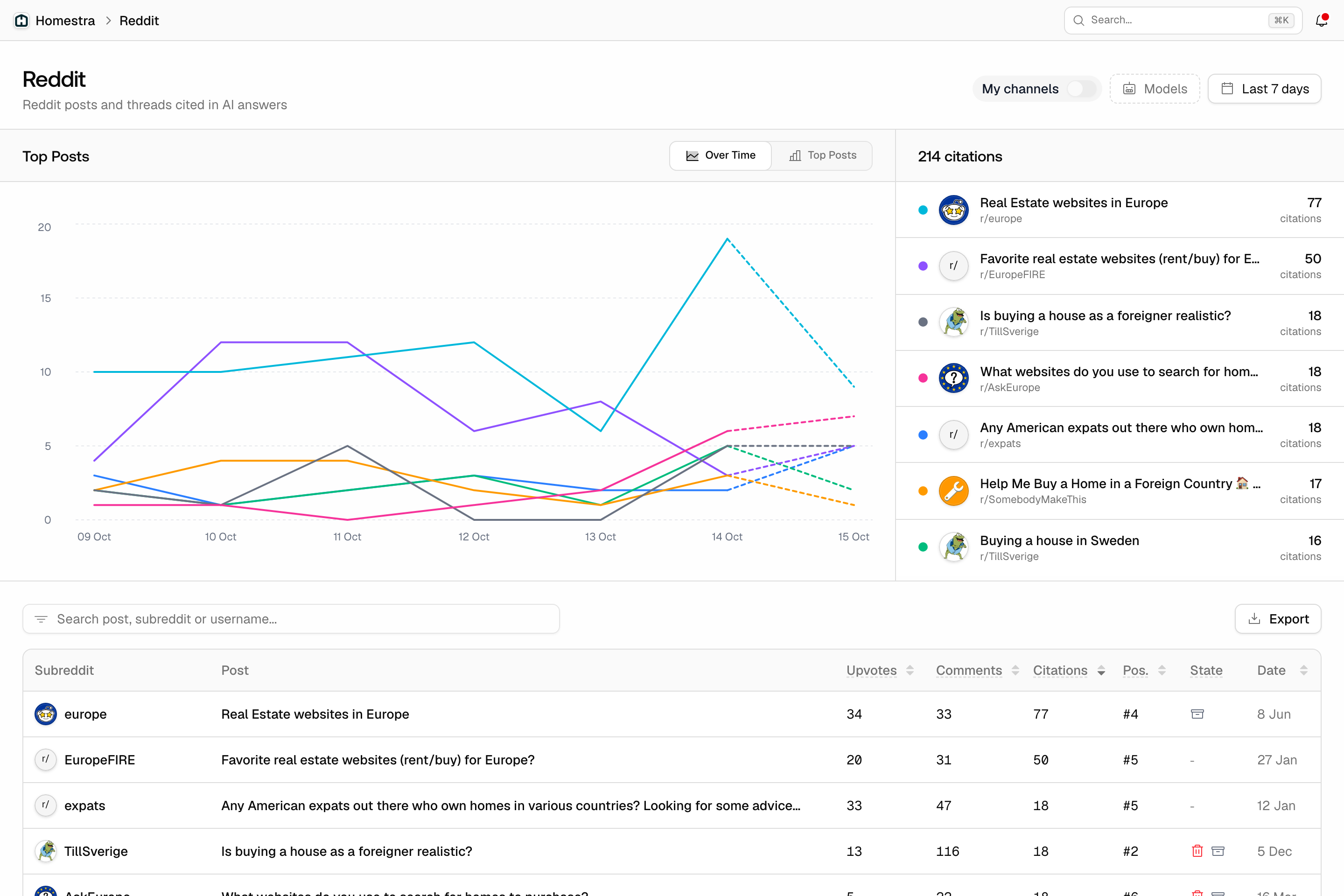The image size is (1344, 896).
Task: Open Favorite real estate websites post in the table
Action: (378, 760)
